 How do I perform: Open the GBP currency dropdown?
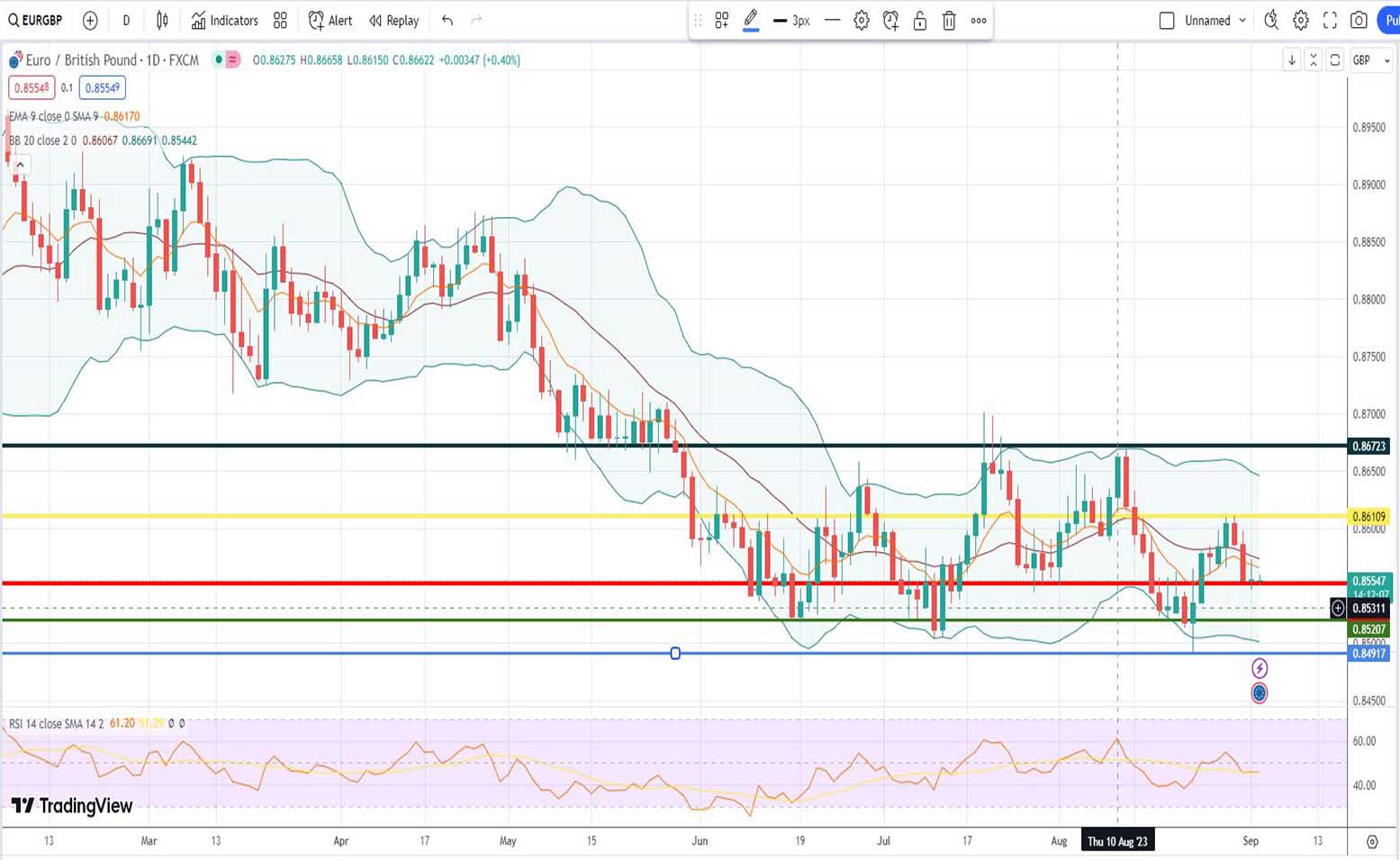click(x=1370, y=60)
